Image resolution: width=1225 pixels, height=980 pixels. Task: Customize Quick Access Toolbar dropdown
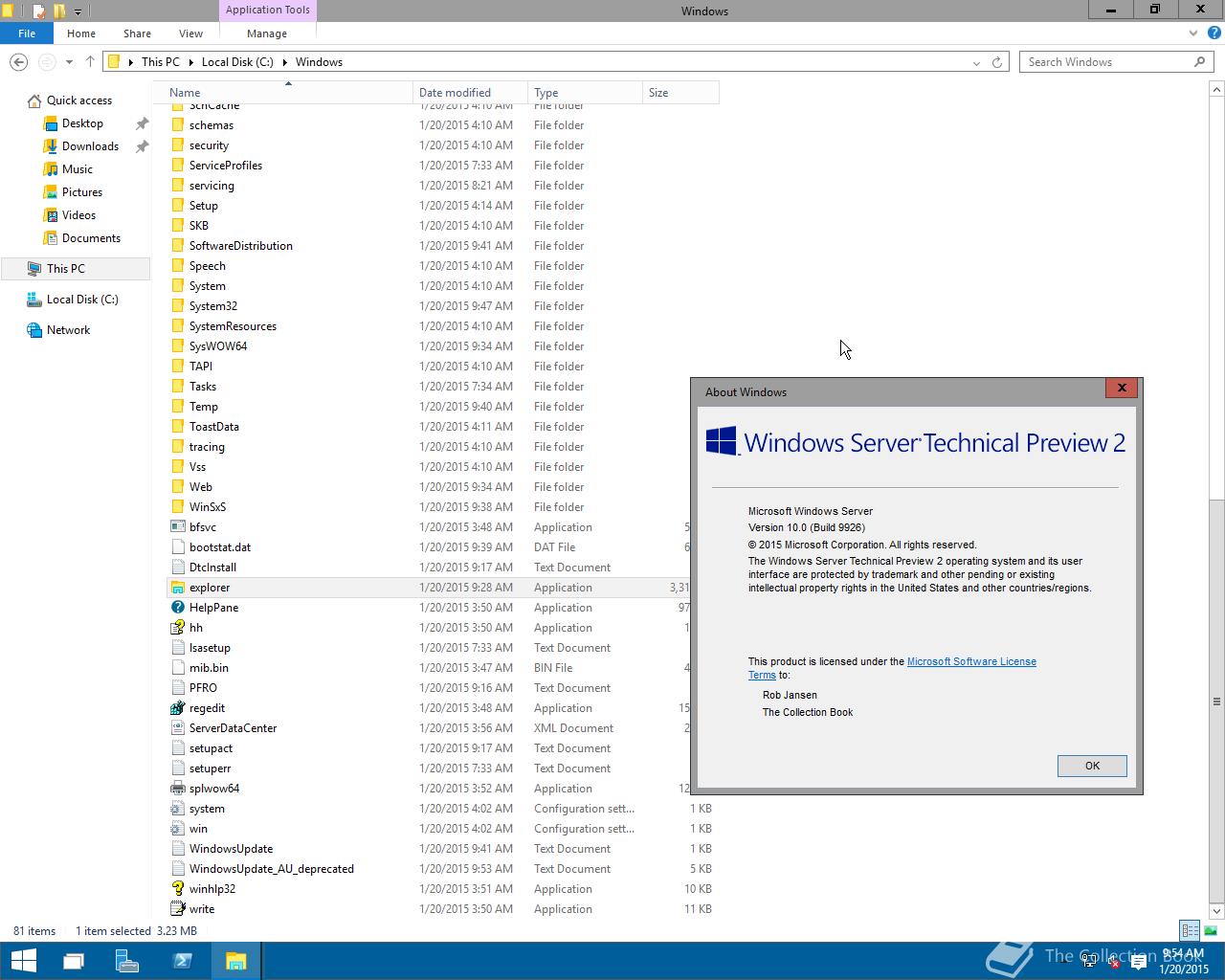[78, 11]
